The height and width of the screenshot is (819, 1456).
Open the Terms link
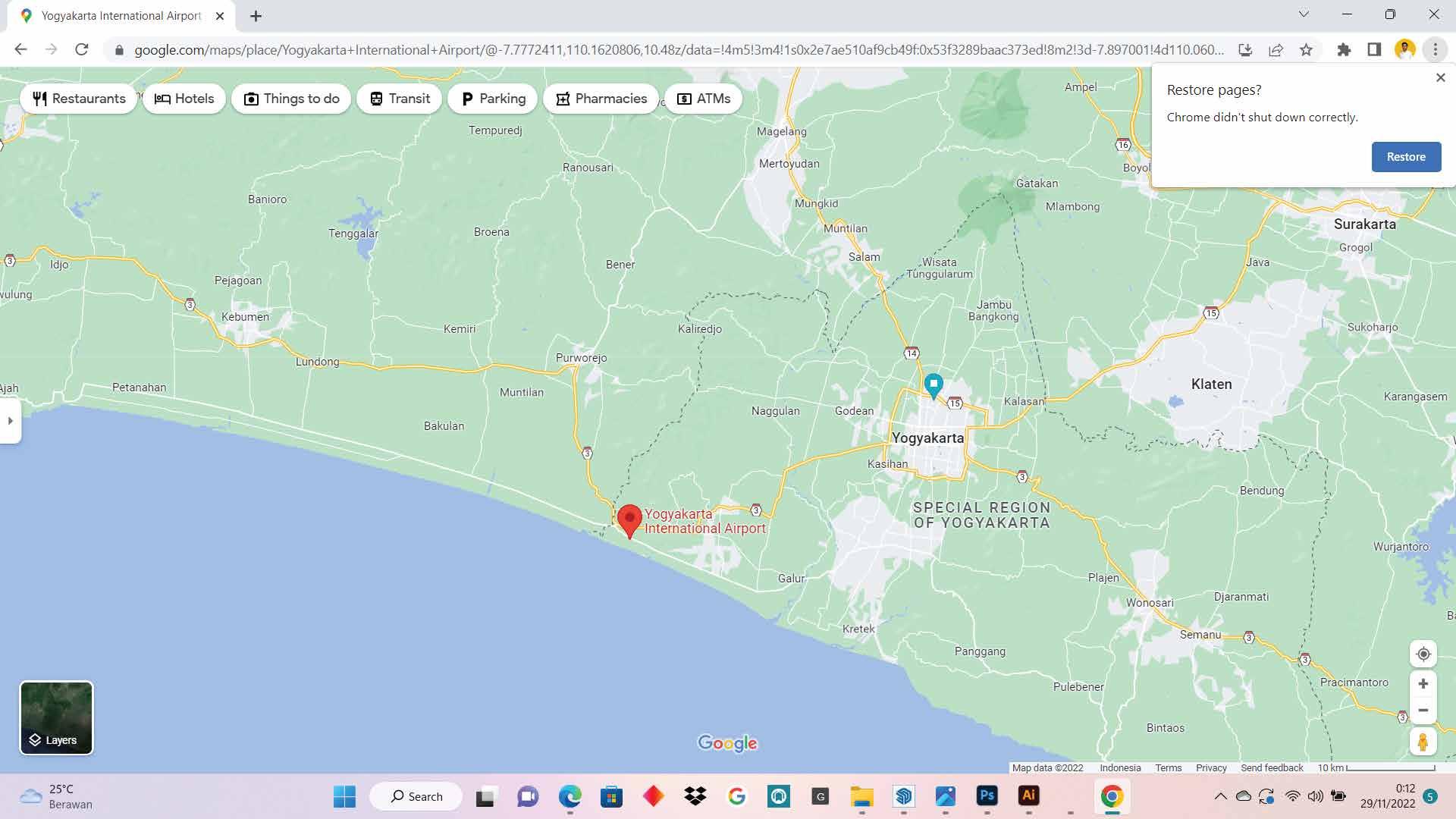[x=1169, y=768]
